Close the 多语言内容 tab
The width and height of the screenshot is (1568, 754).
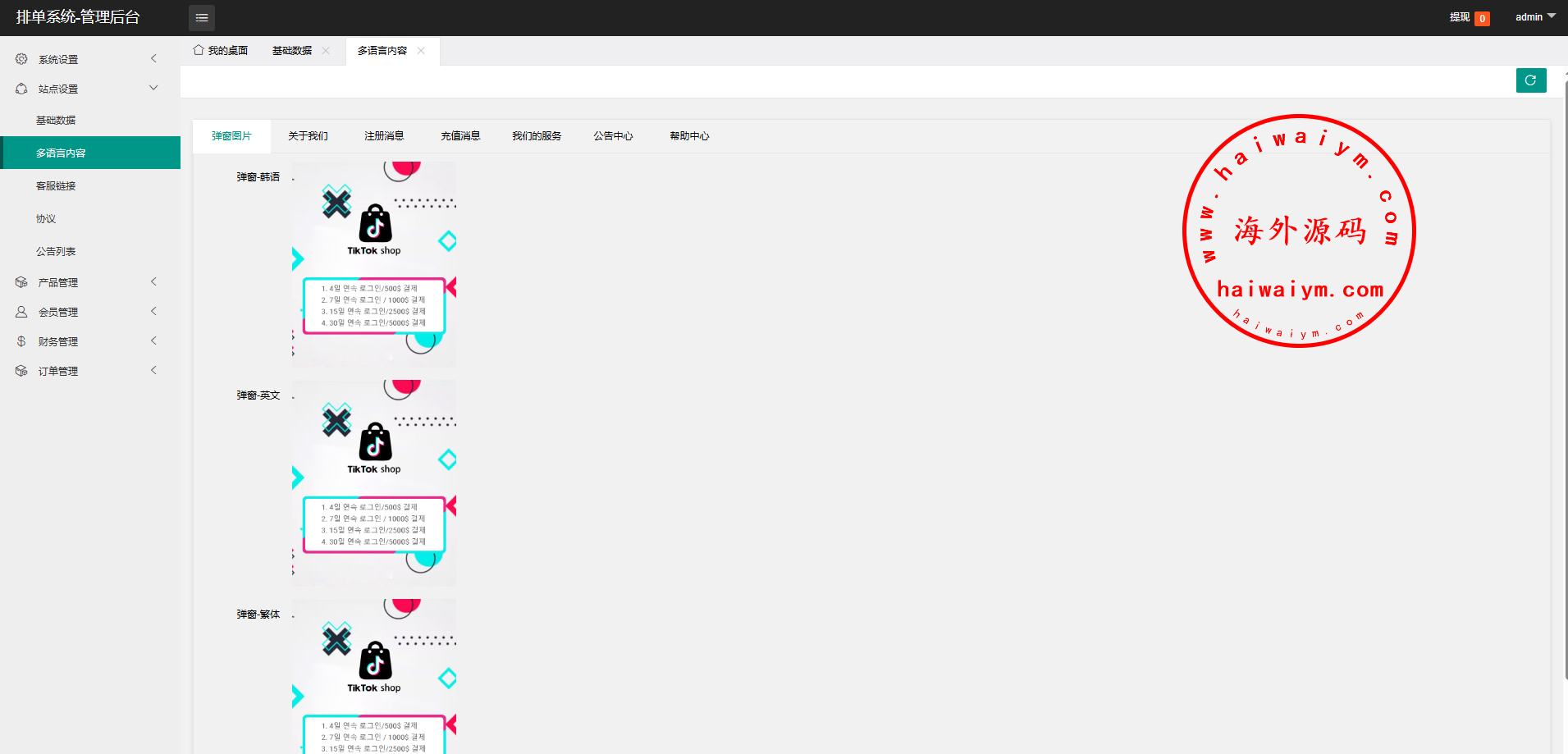pos(421,51)
